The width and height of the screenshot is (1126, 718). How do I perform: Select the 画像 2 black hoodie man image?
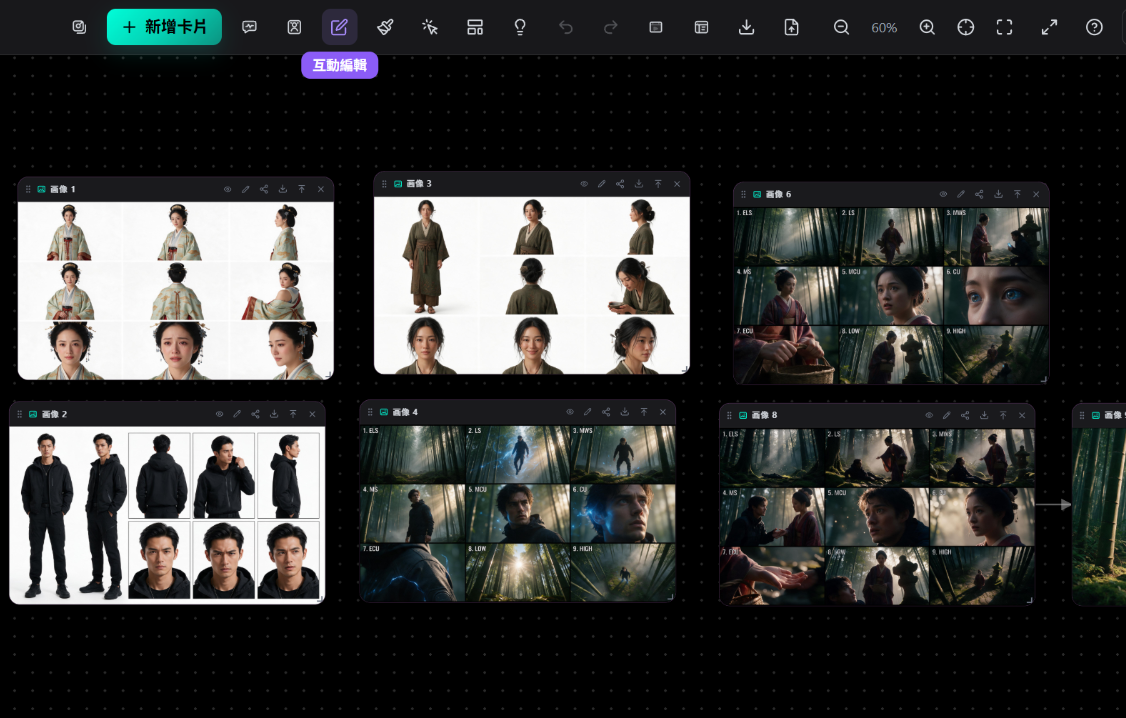coord(167,515)
